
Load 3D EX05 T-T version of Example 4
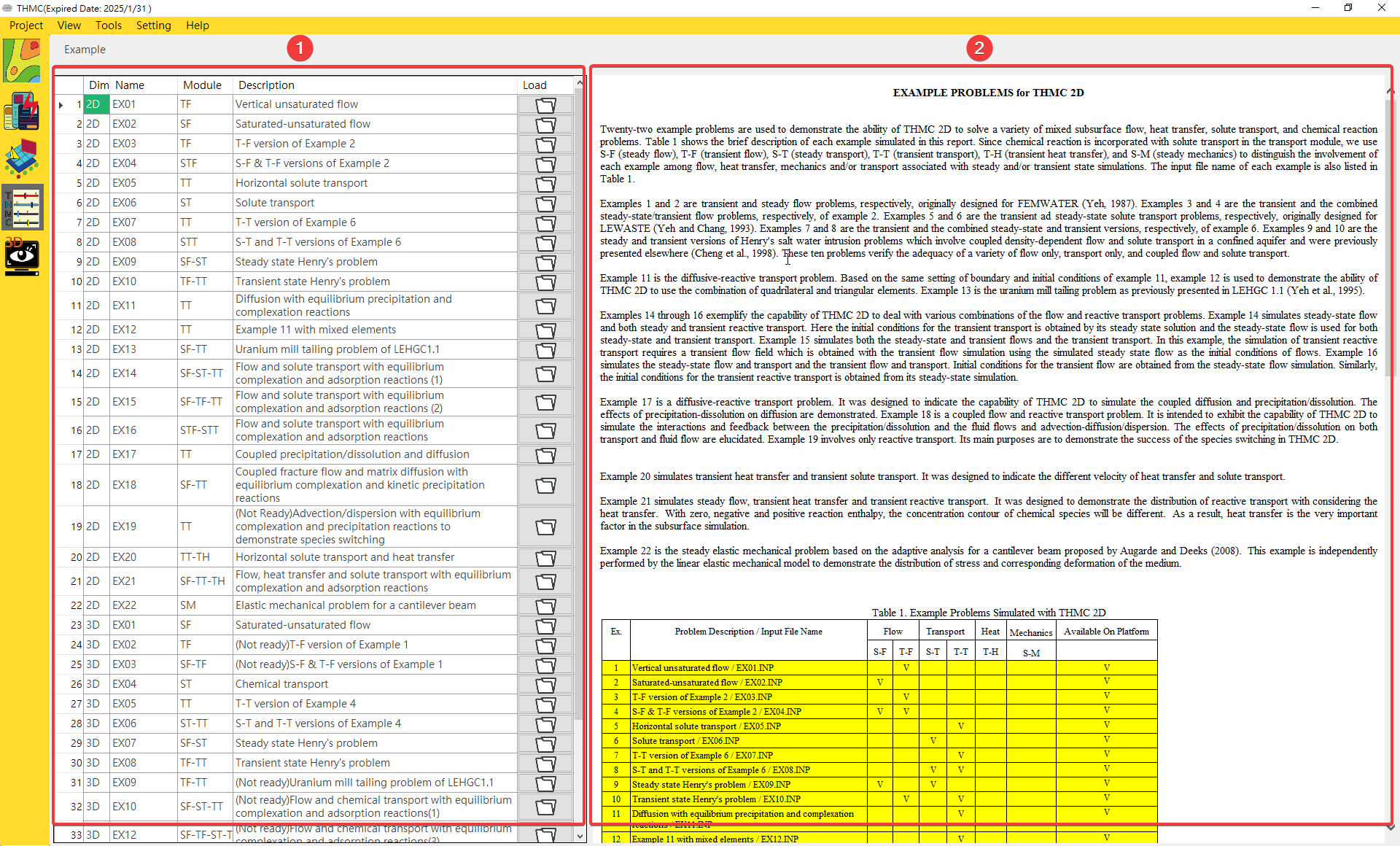(545, 704)
